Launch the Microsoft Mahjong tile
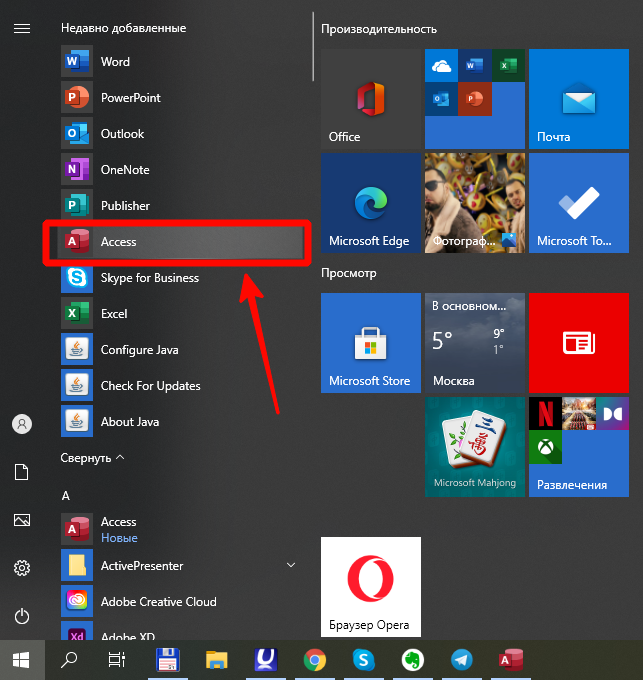Screen dimensions: 643x680 click(475, 447)
